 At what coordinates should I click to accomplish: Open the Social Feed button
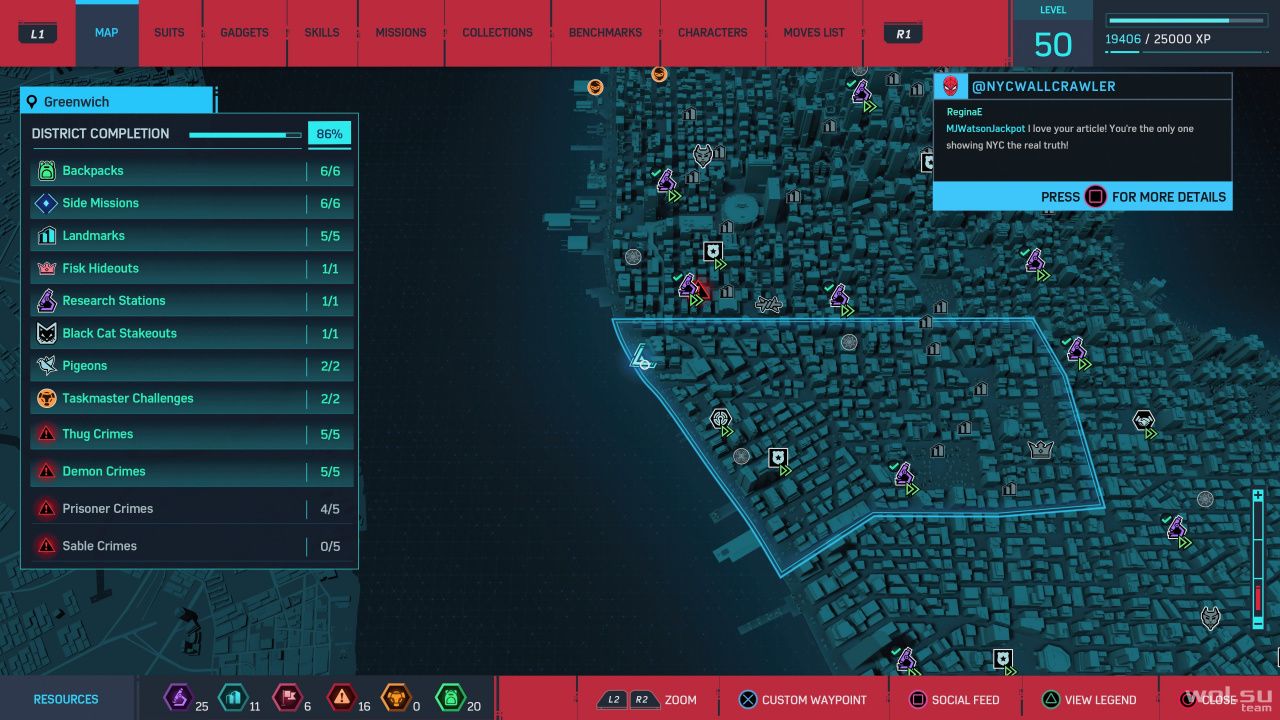coord(955,700)
